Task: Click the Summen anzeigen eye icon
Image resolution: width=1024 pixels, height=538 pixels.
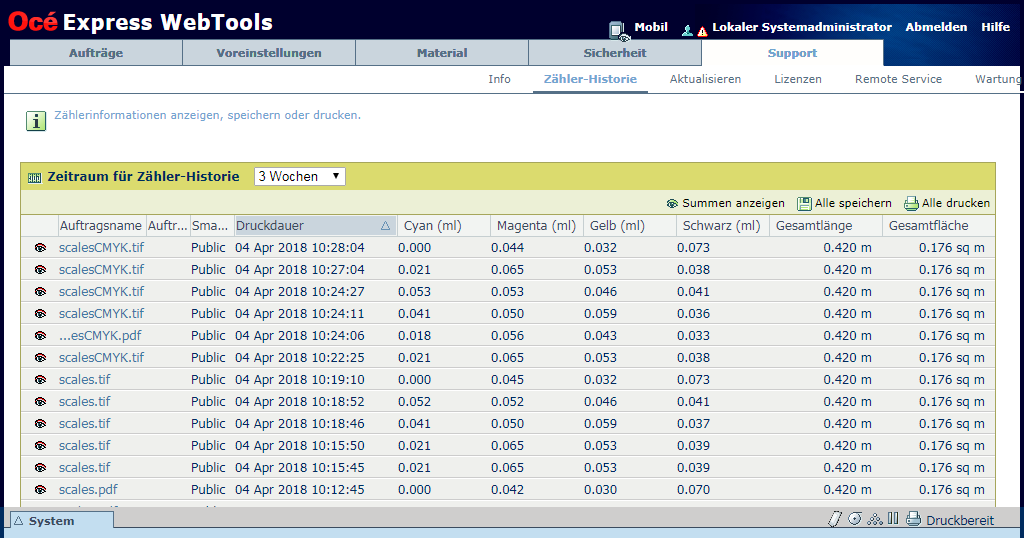Action: (672, 204)
